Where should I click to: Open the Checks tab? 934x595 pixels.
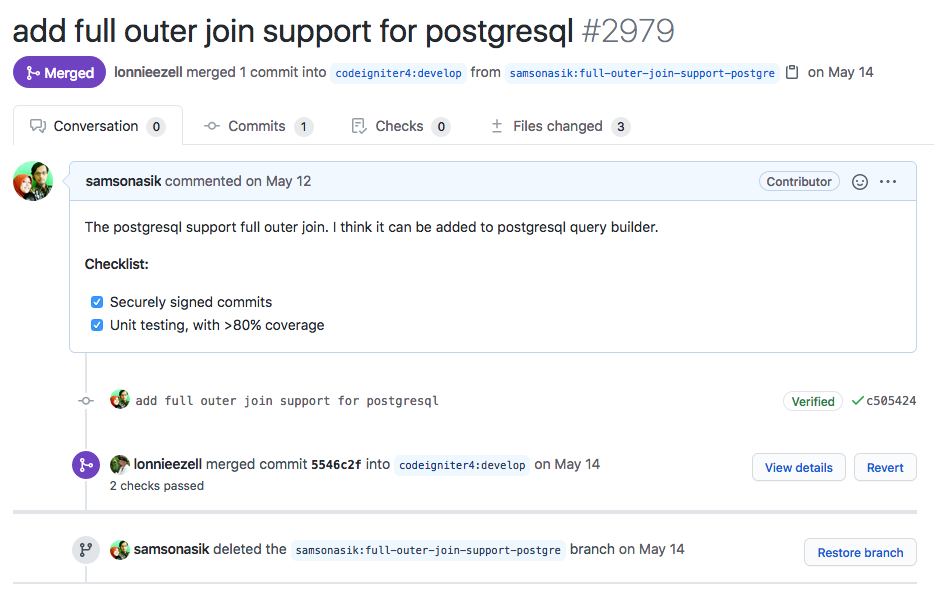point(401,126)
